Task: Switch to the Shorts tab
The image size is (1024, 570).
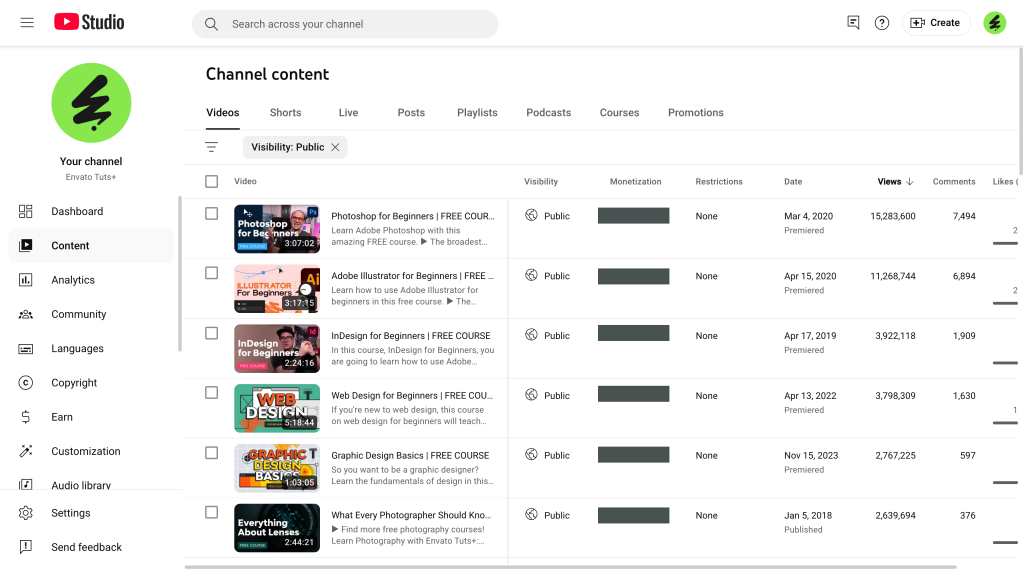Action: [285, 112]
